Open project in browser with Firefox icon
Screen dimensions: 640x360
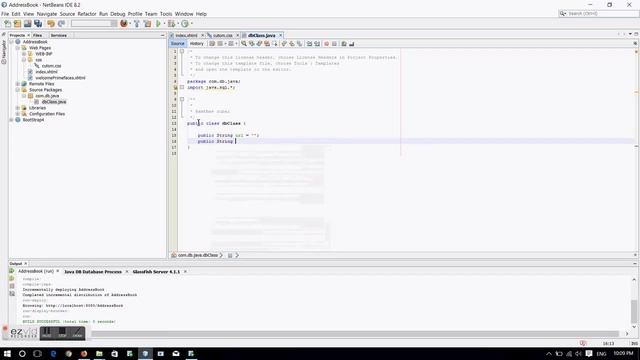124,24
